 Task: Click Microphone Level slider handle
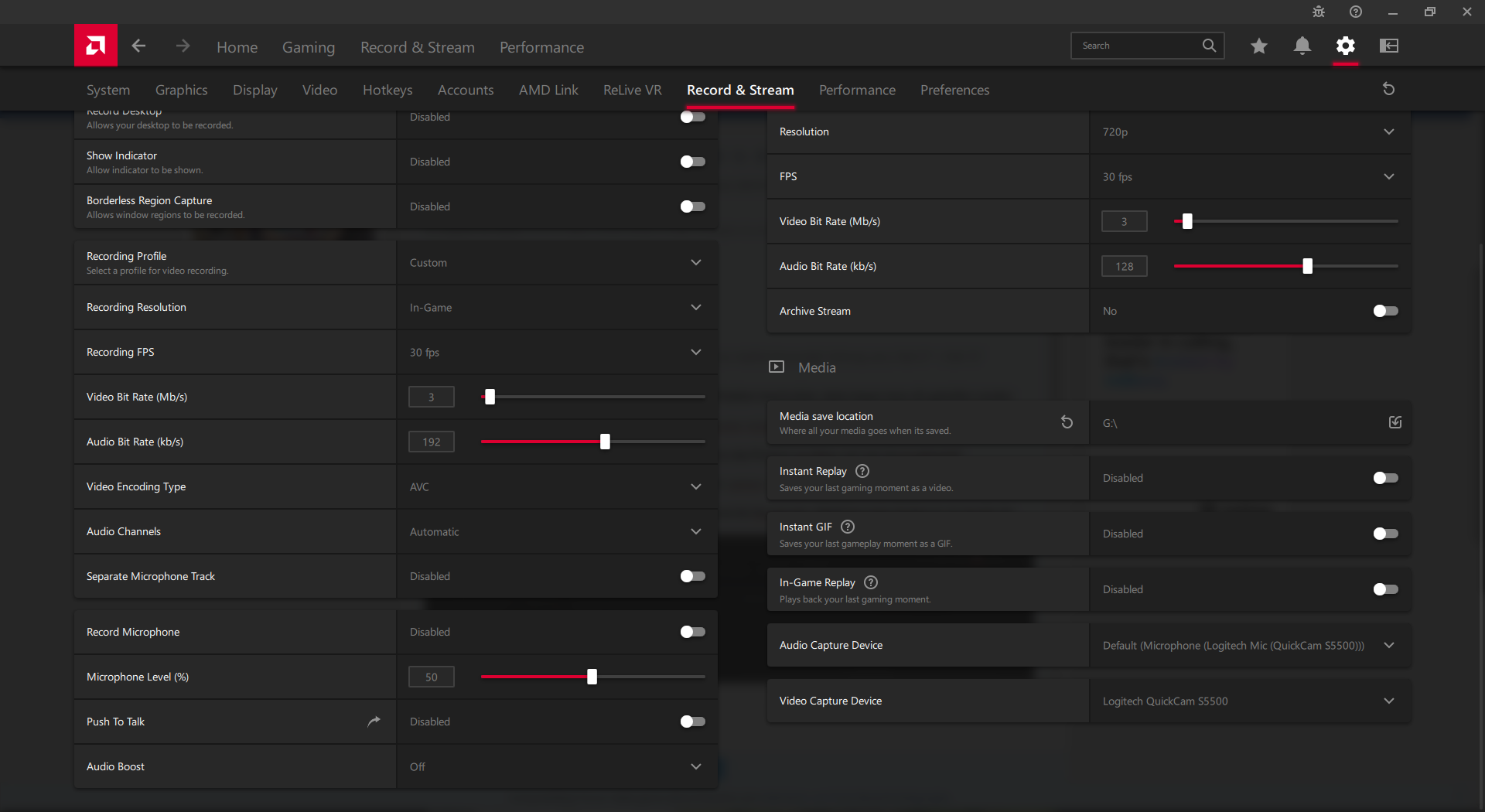(592, 677)
